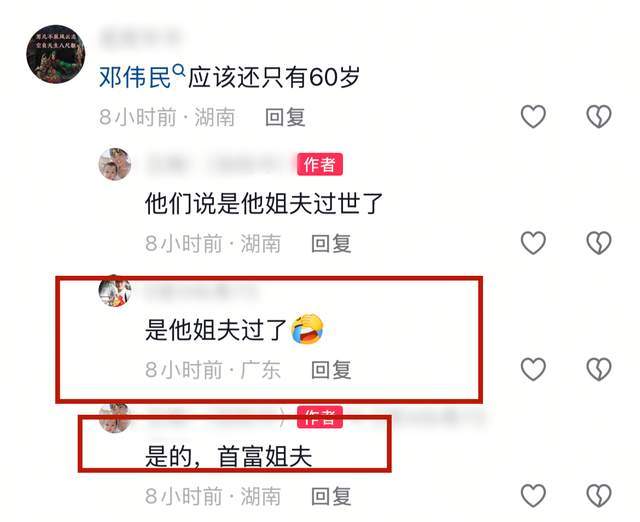Open the author's avatar beside 作者 badge
This screenshot has width=640, height=522.
pos(115,164)
